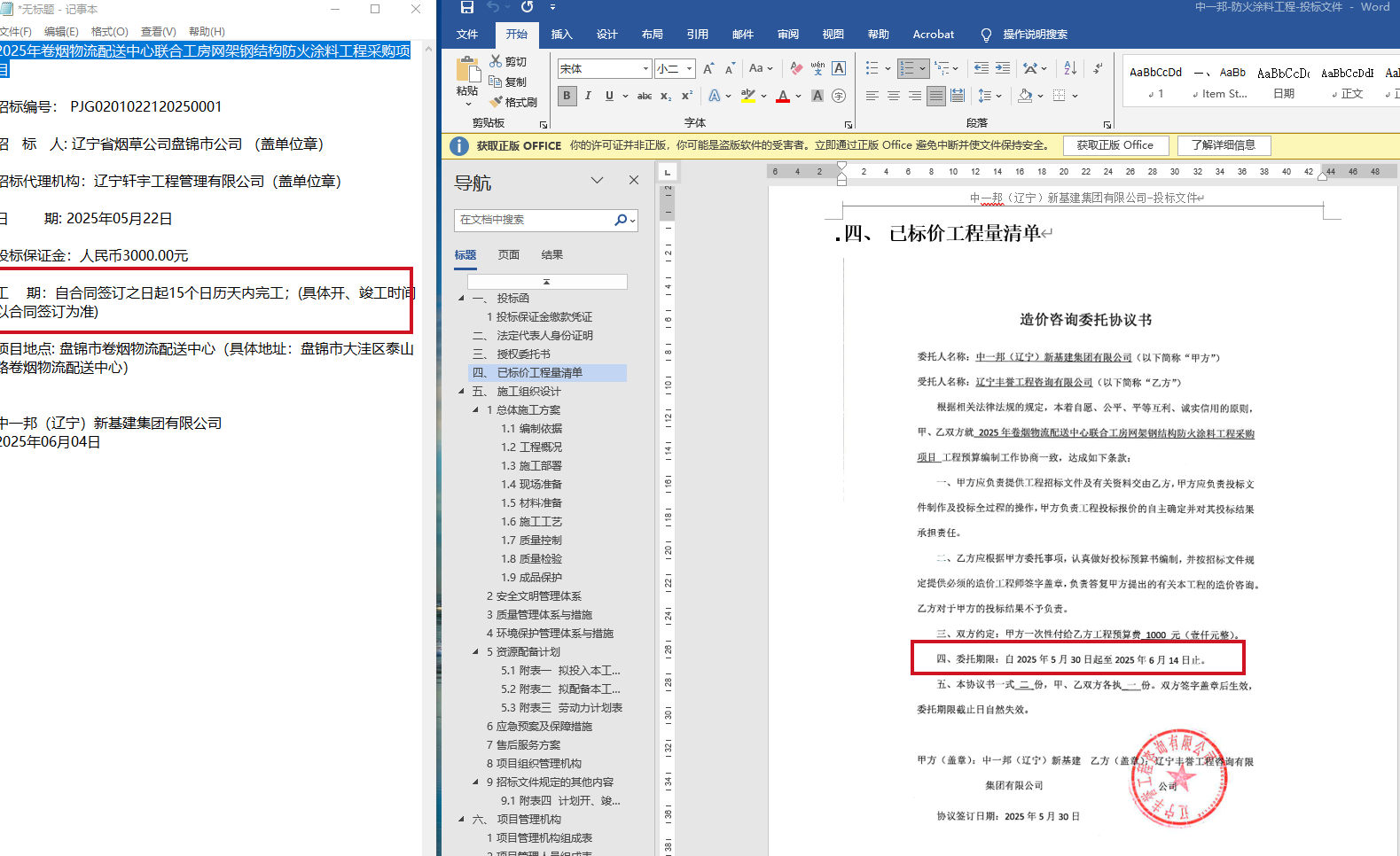1400x856 pixels.
Task: Decrease paragraph indent
Action: [981, 68]
